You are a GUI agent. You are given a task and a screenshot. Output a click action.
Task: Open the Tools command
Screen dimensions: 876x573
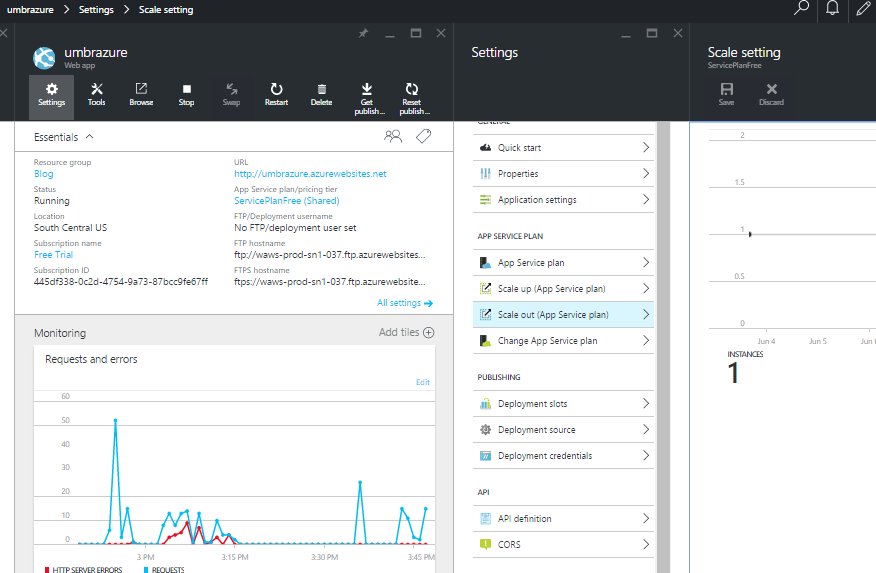96,96
